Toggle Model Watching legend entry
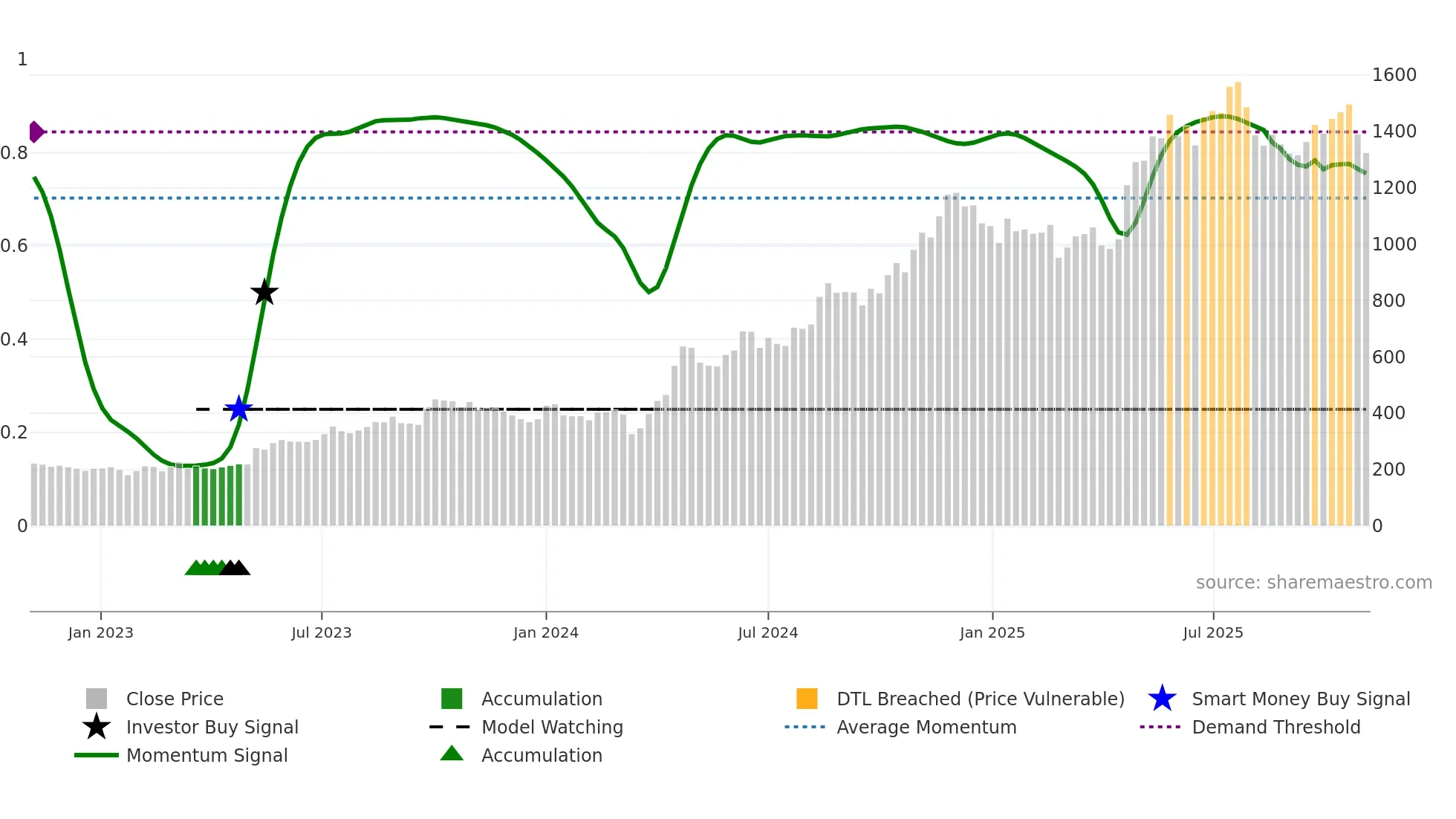Image resolution: width=1456 pixels, height=819 pixels. point(552,727)
